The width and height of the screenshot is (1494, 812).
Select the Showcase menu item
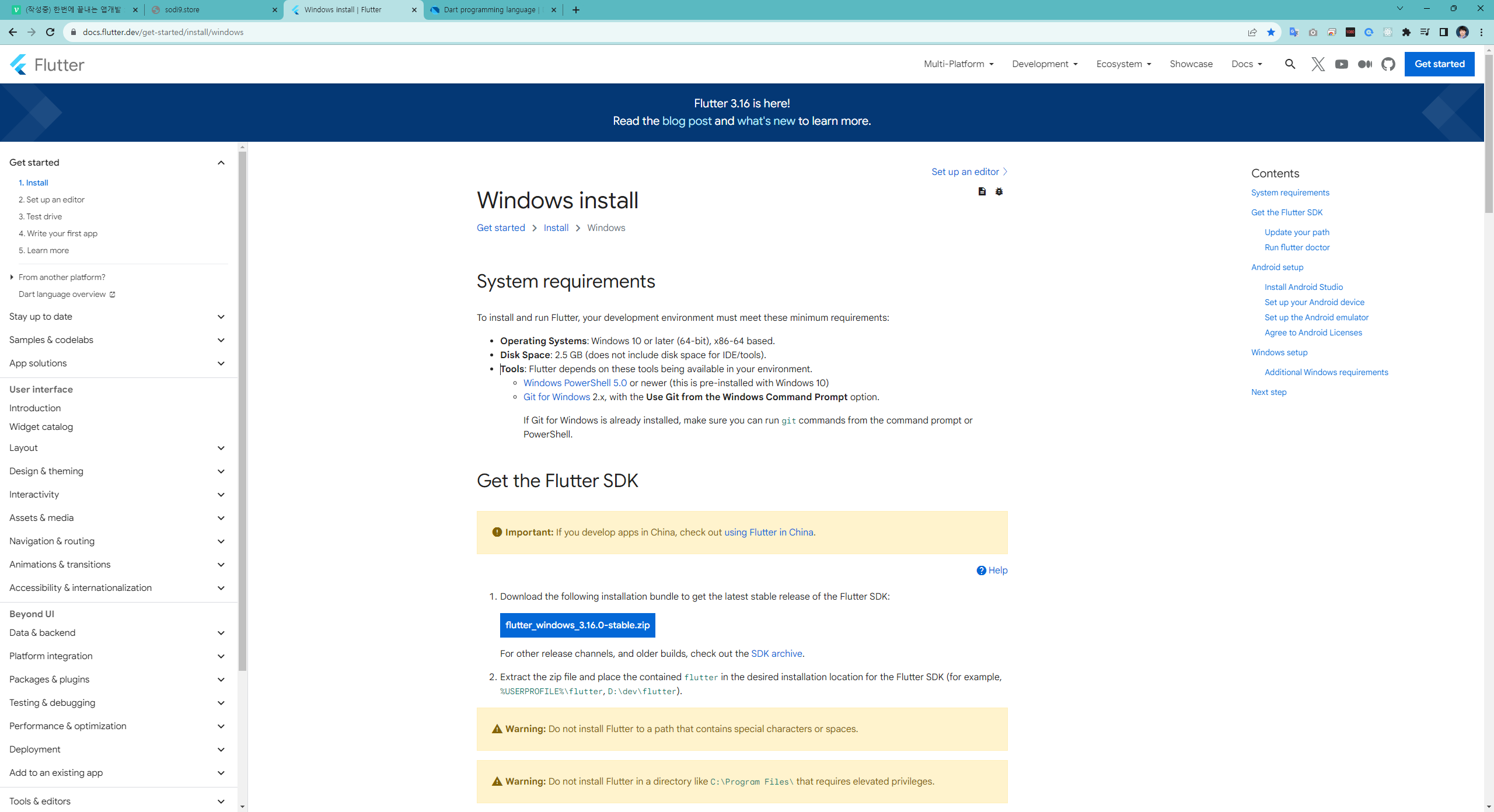pos(1191,64)
